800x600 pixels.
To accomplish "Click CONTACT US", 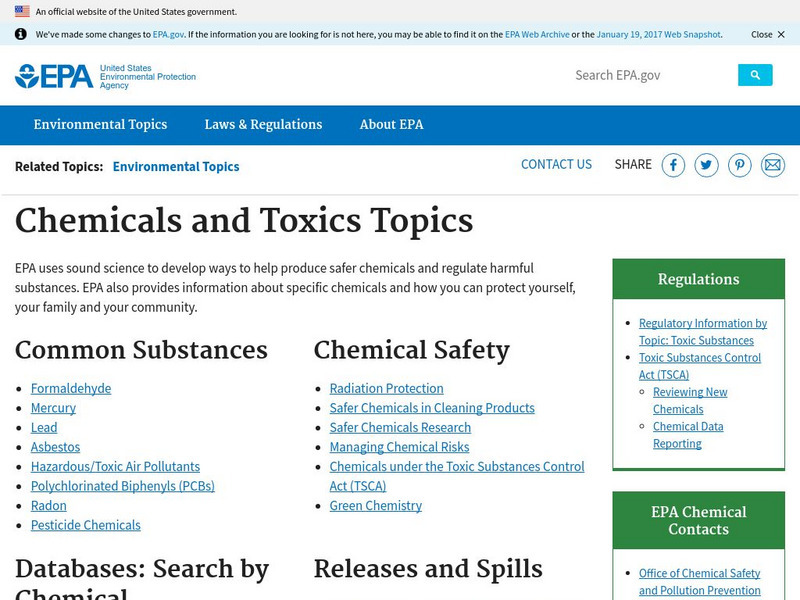I will coord(556,164).
